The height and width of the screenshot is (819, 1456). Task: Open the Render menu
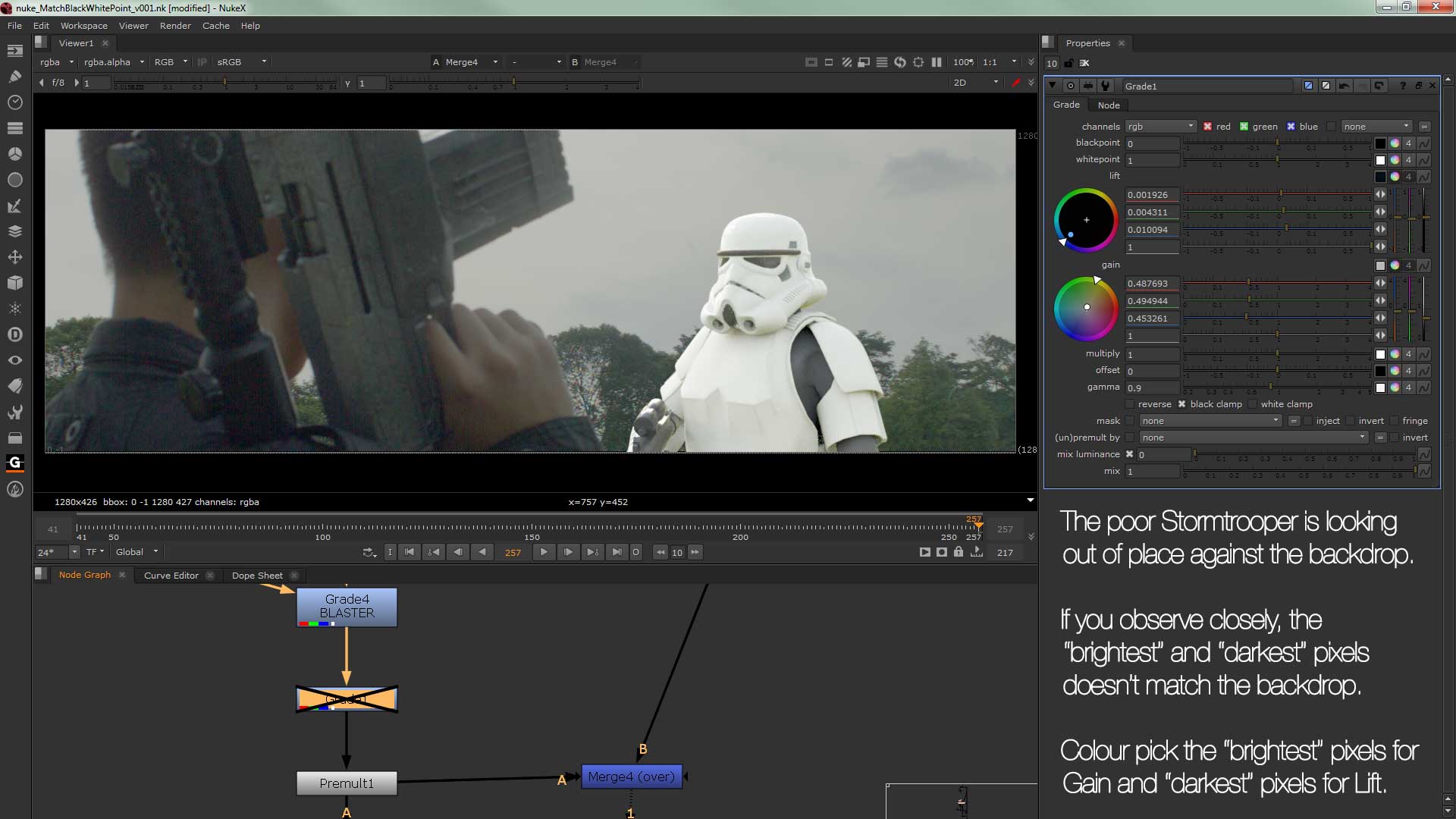[x=175, y=26]
